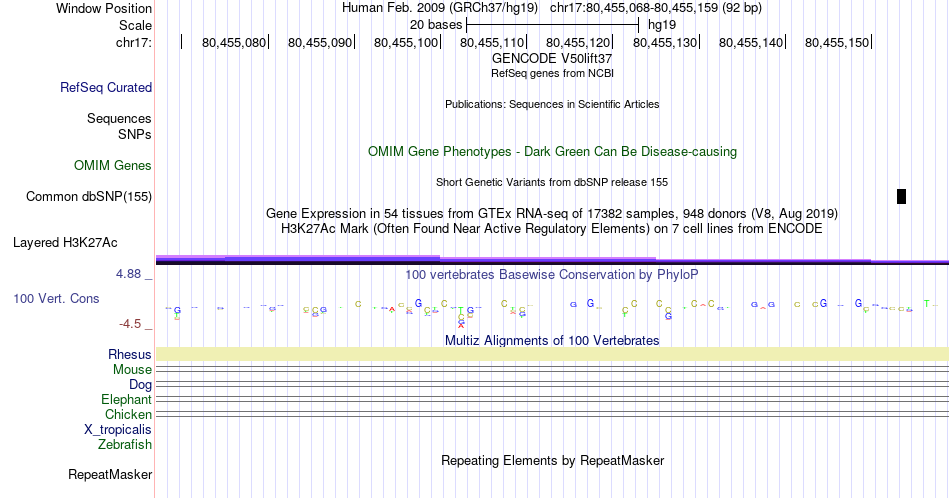This screenshot has width=950, height=498.
Task: Click the Scale row label
Action: (135, 25)
